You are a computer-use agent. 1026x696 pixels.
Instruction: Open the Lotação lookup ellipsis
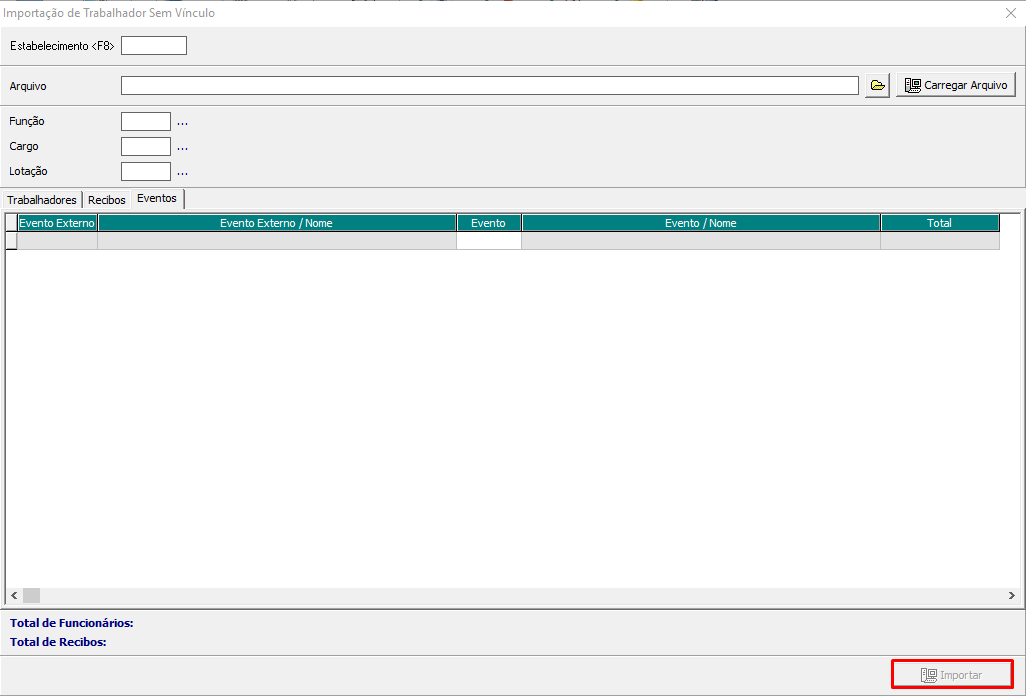click(182, 172)
